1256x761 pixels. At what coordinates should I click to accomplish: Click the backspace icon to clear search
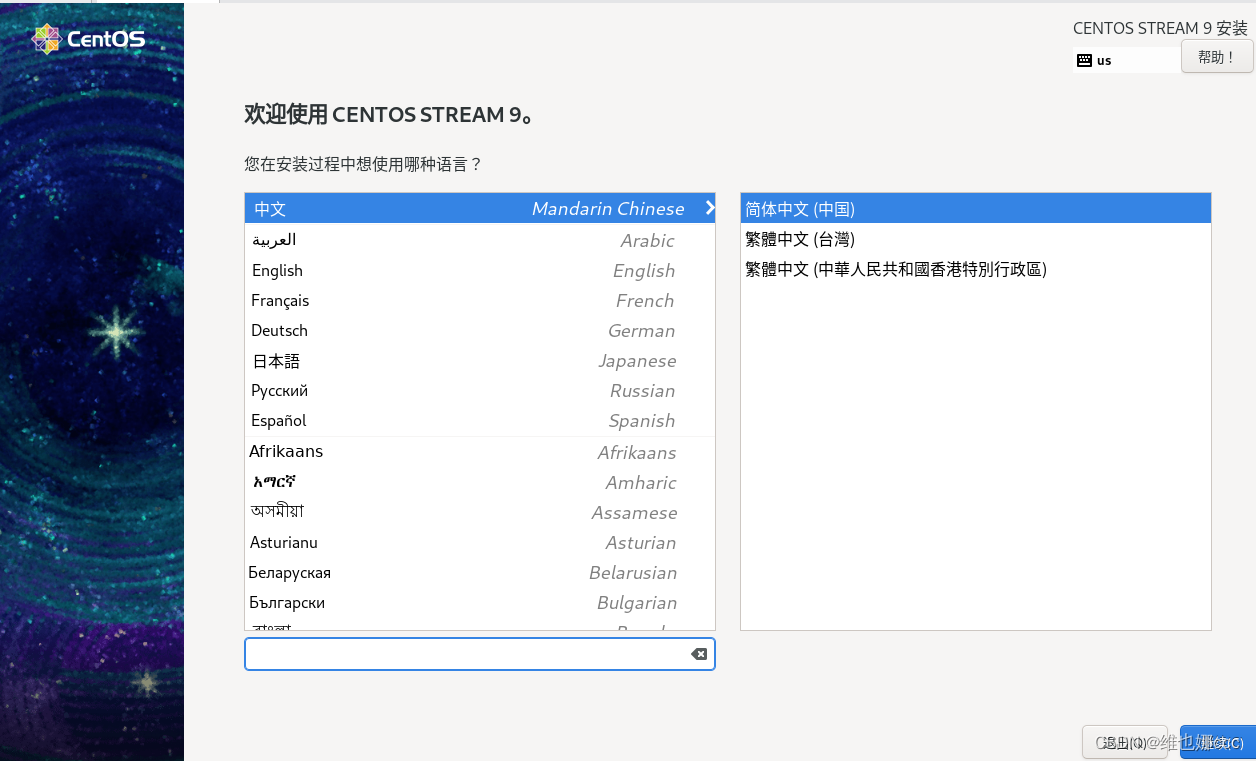click(x=698, y=654)
